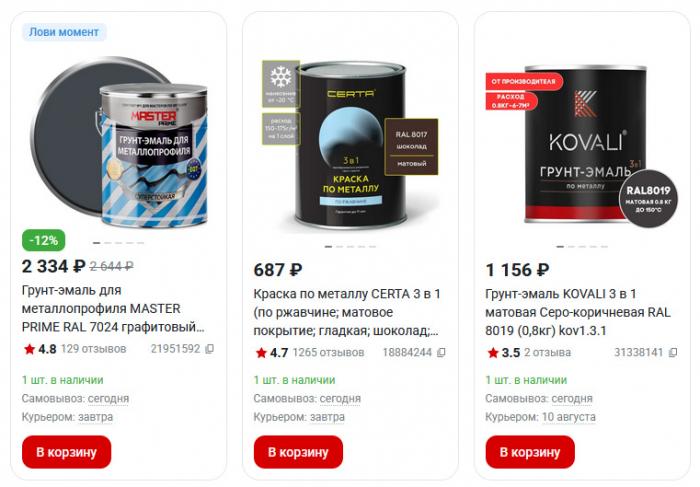Copy article number 18884244 icon
The height and width of the screenshot is (487, 700).
(x=441, y=353)
